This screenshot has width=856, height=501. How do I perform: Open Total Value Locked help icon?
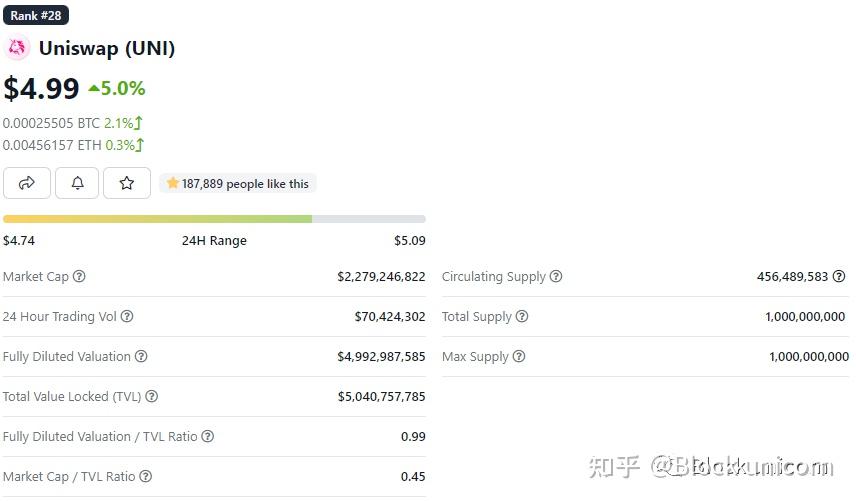[152, 397]
